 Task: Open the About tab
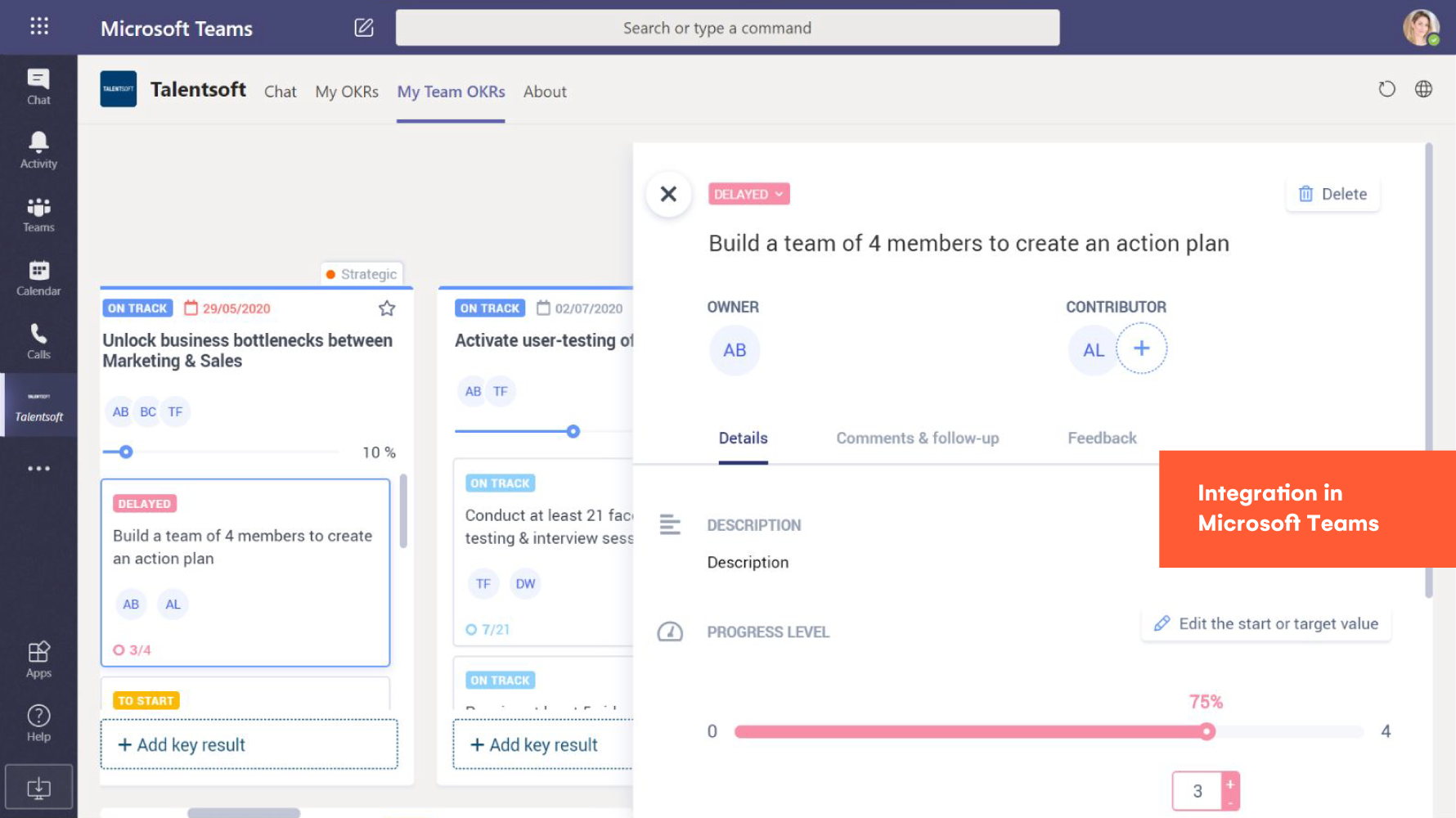(x=545, y=92)
